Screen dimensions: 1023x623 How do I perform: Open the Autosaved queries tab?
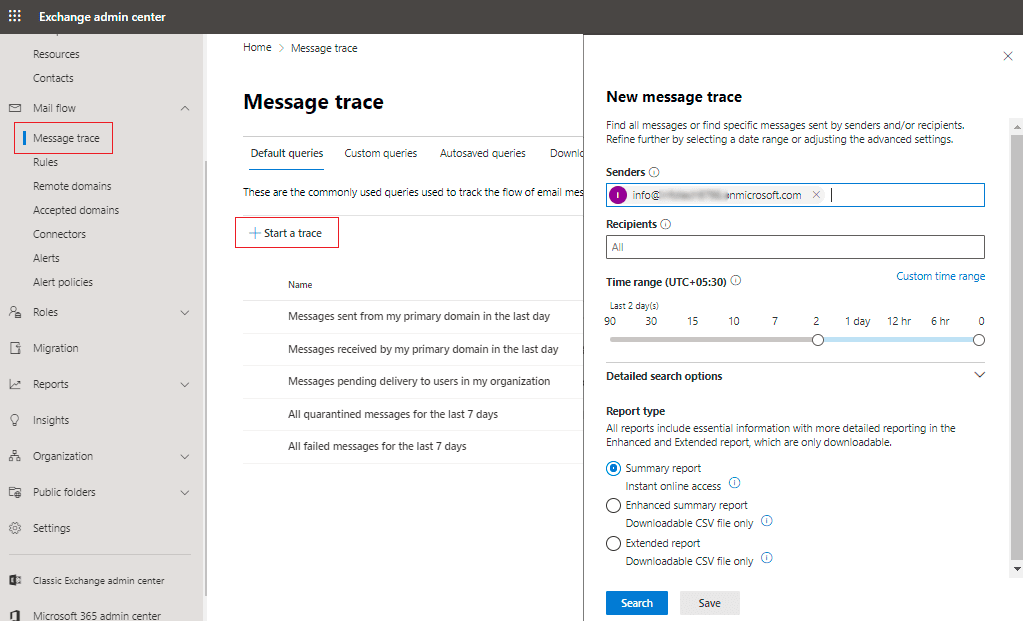[x=482, y=154]
